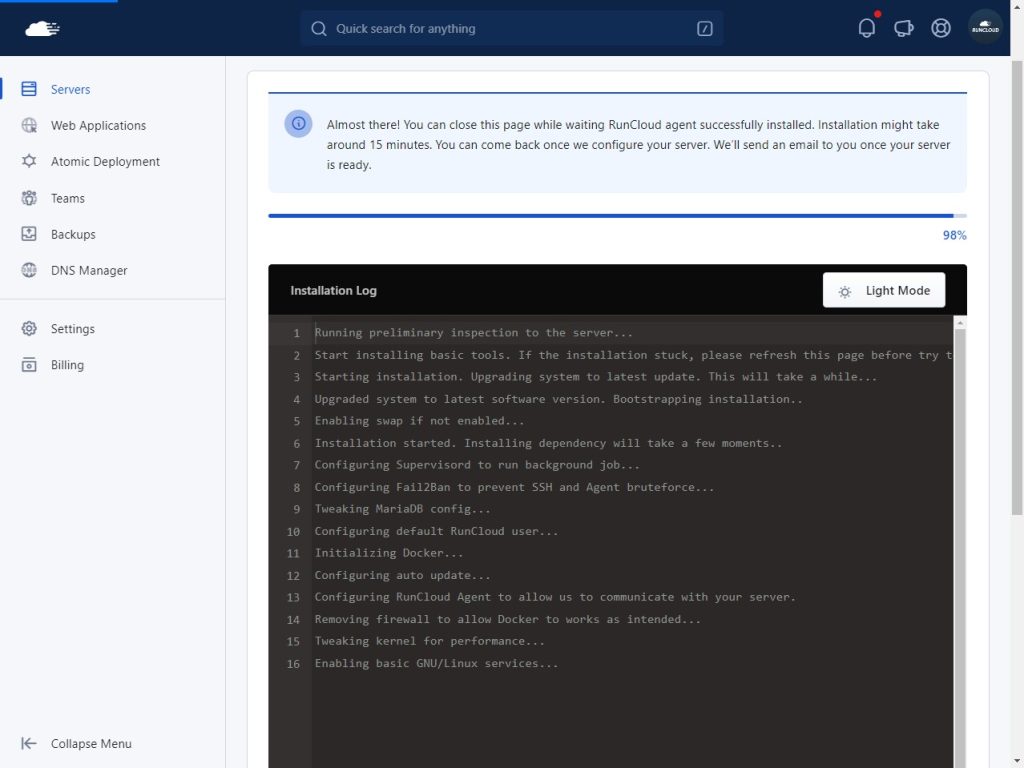Go to Web Applications
This screenshot has width=1024, height=768.
[99, 125]
